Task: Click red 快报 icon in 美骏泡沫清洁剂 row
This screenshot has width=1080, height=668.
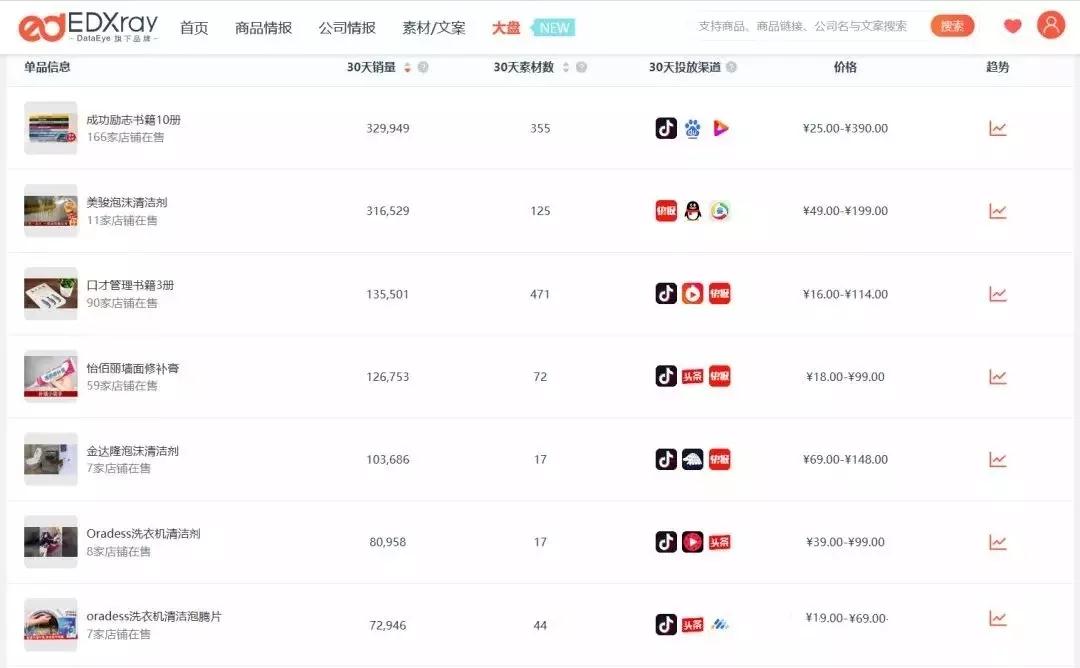Action: 666,211
